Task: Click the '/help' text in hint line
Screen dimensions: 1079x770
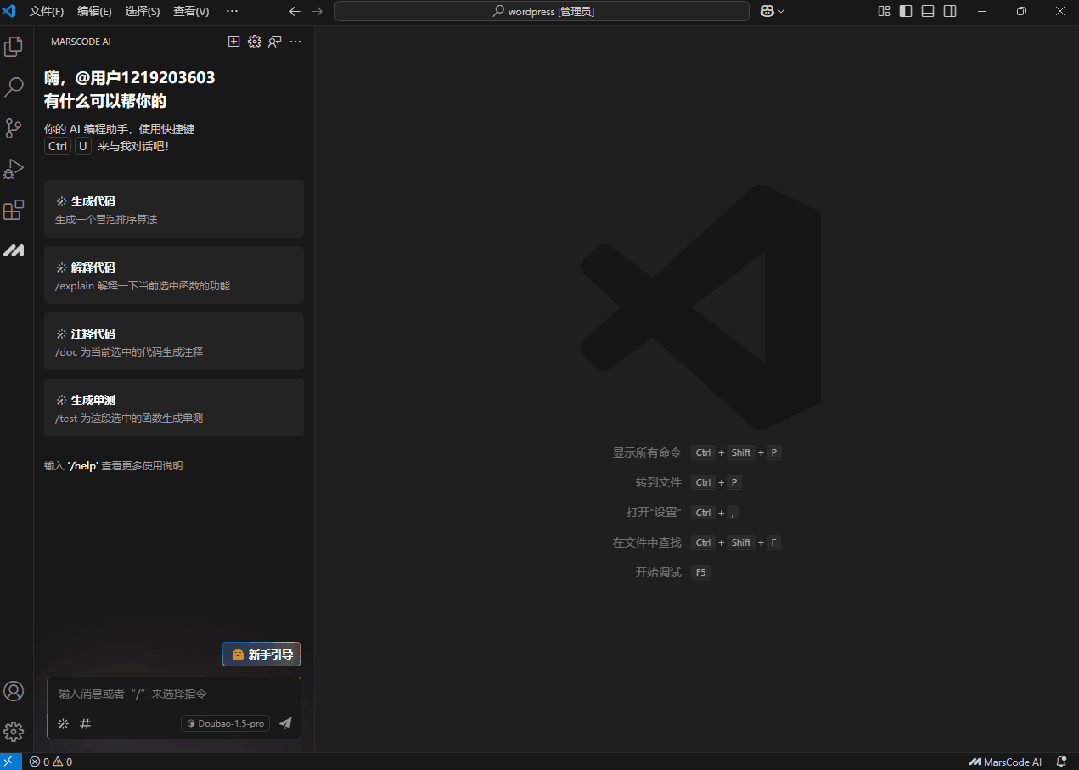Action: (x=83, y=466)
